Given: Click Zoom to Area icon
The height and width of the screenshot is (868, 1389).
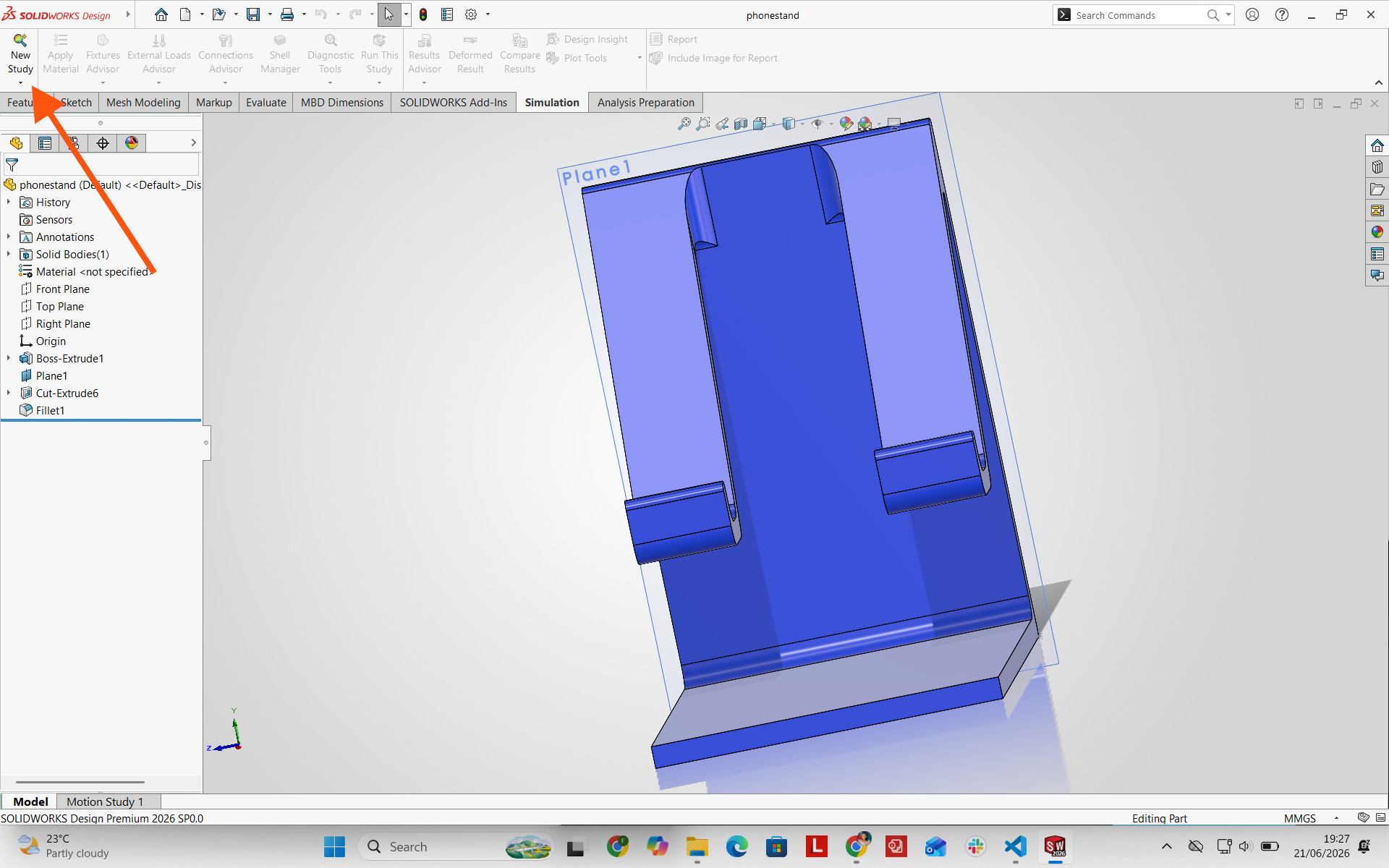Looking at the screenshot, I should (x=702, y=124).
